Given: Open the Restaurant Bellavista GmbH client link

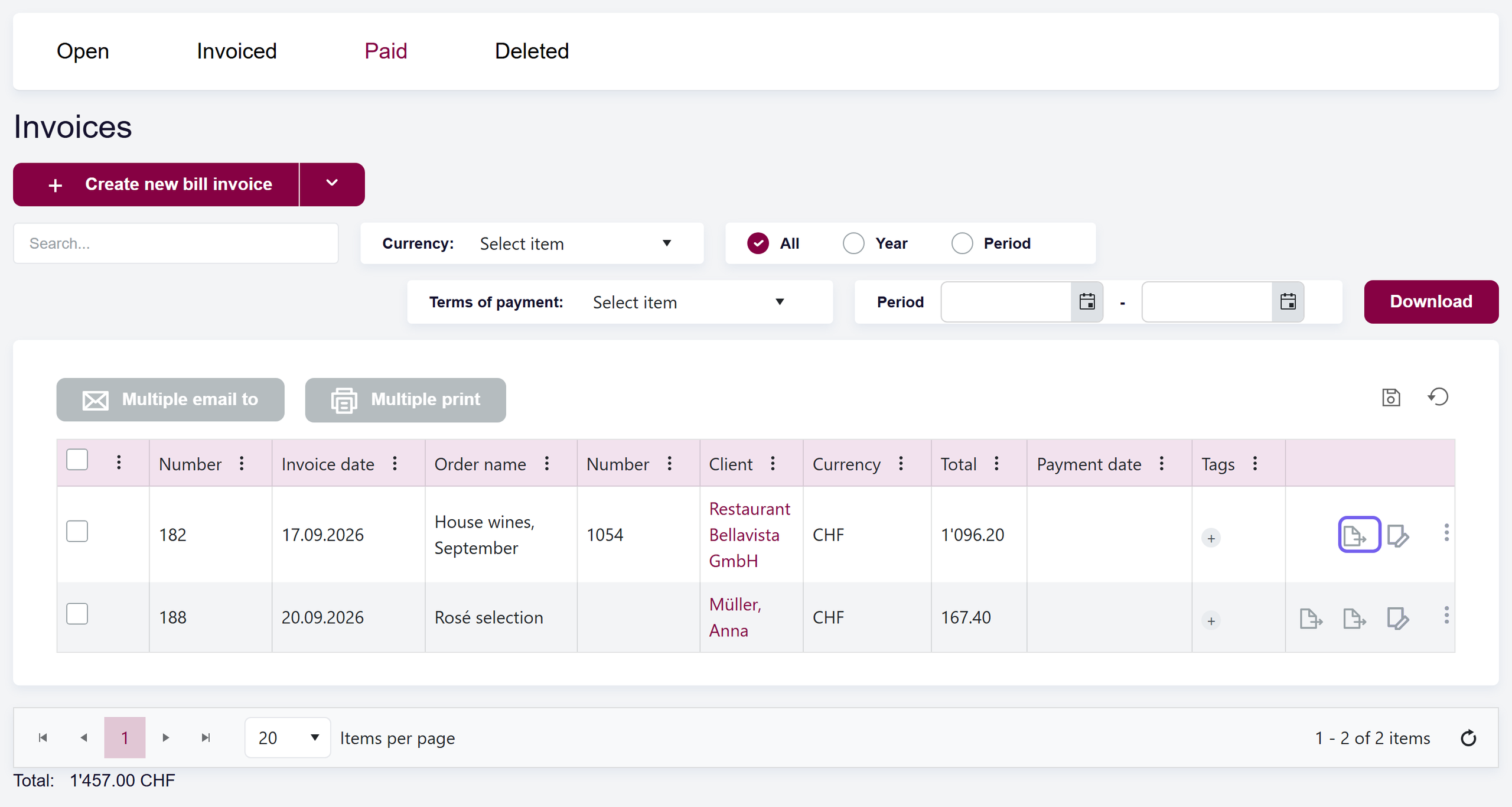Looking at the screenshot, I should click(749, 535).
